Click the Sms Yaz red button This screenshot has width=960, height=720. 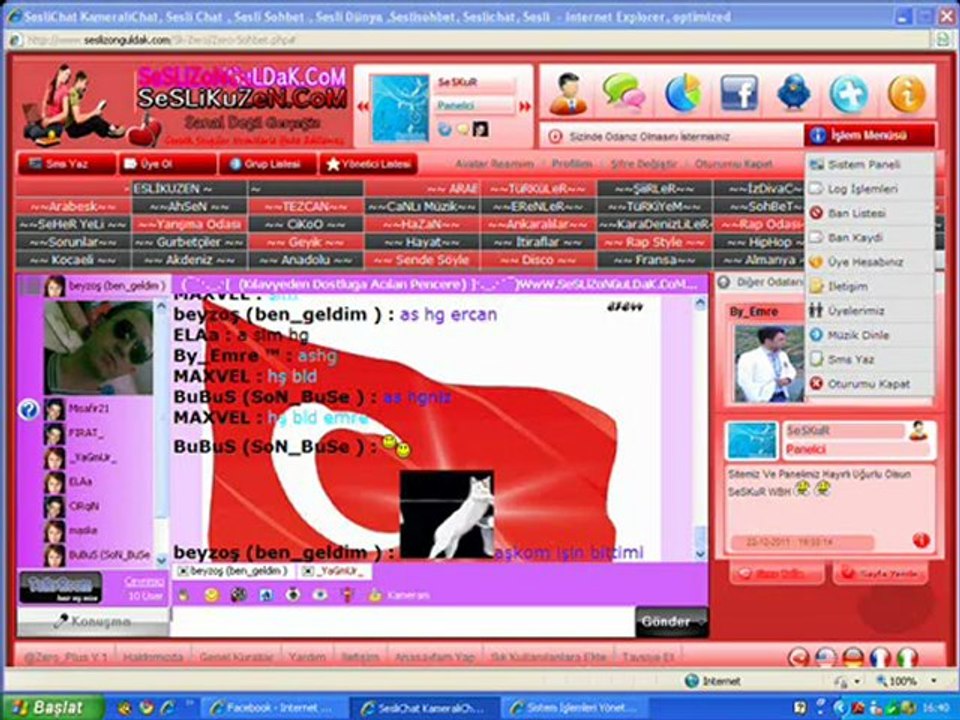(x=67, y=164)
